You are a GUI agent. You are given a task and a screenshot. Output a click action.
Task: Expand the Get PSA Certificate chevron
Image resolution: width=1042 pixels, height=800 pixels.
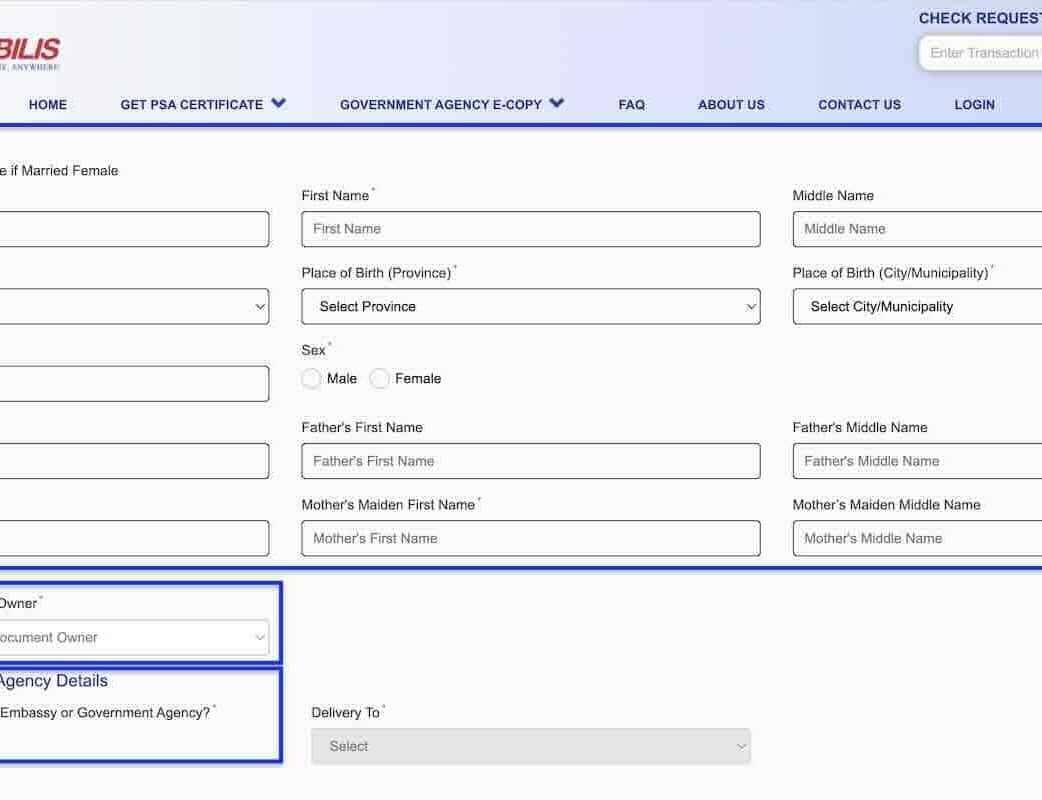click(x=278, y=103)
